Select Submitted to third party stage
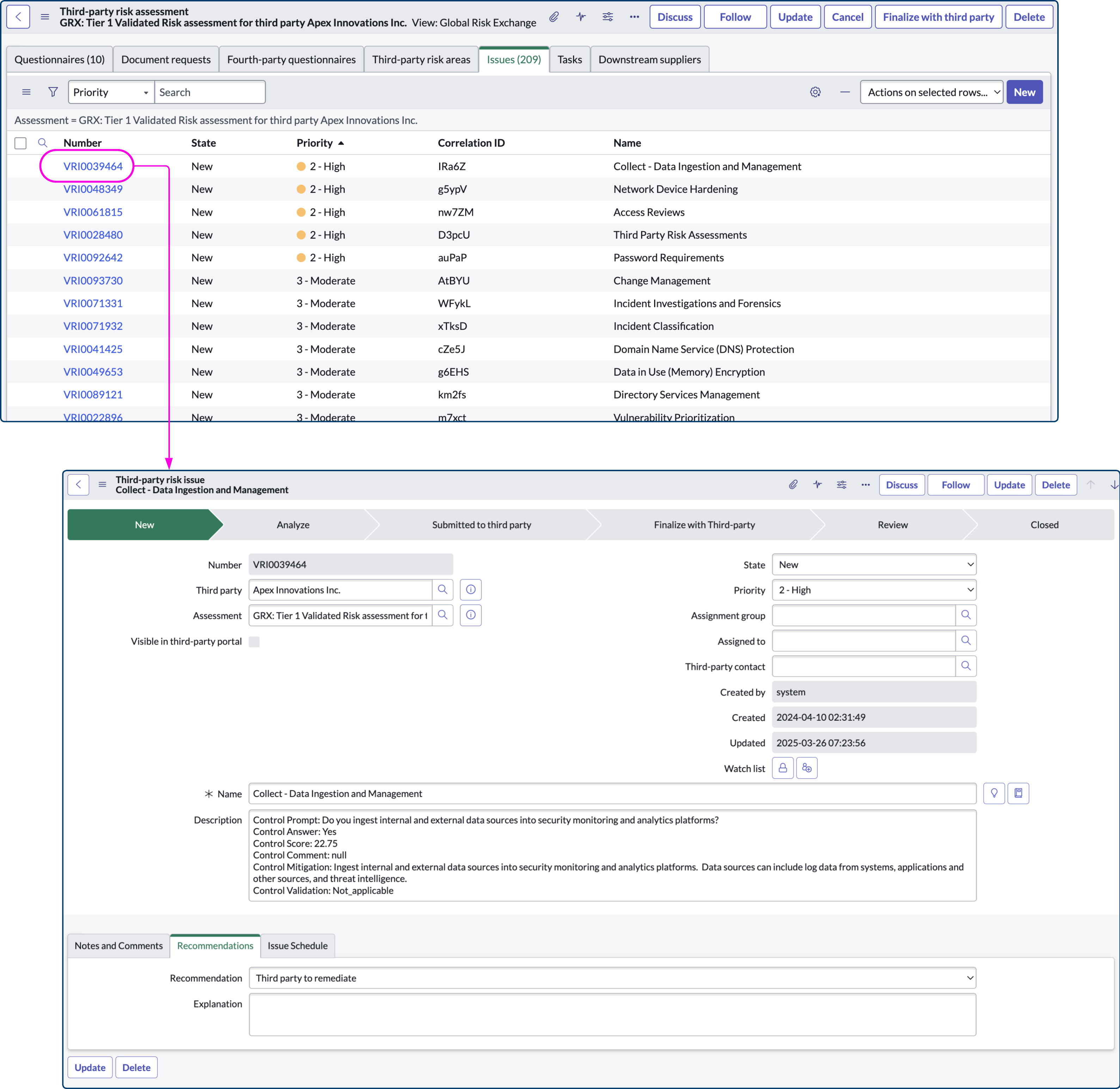 [482, 524]
